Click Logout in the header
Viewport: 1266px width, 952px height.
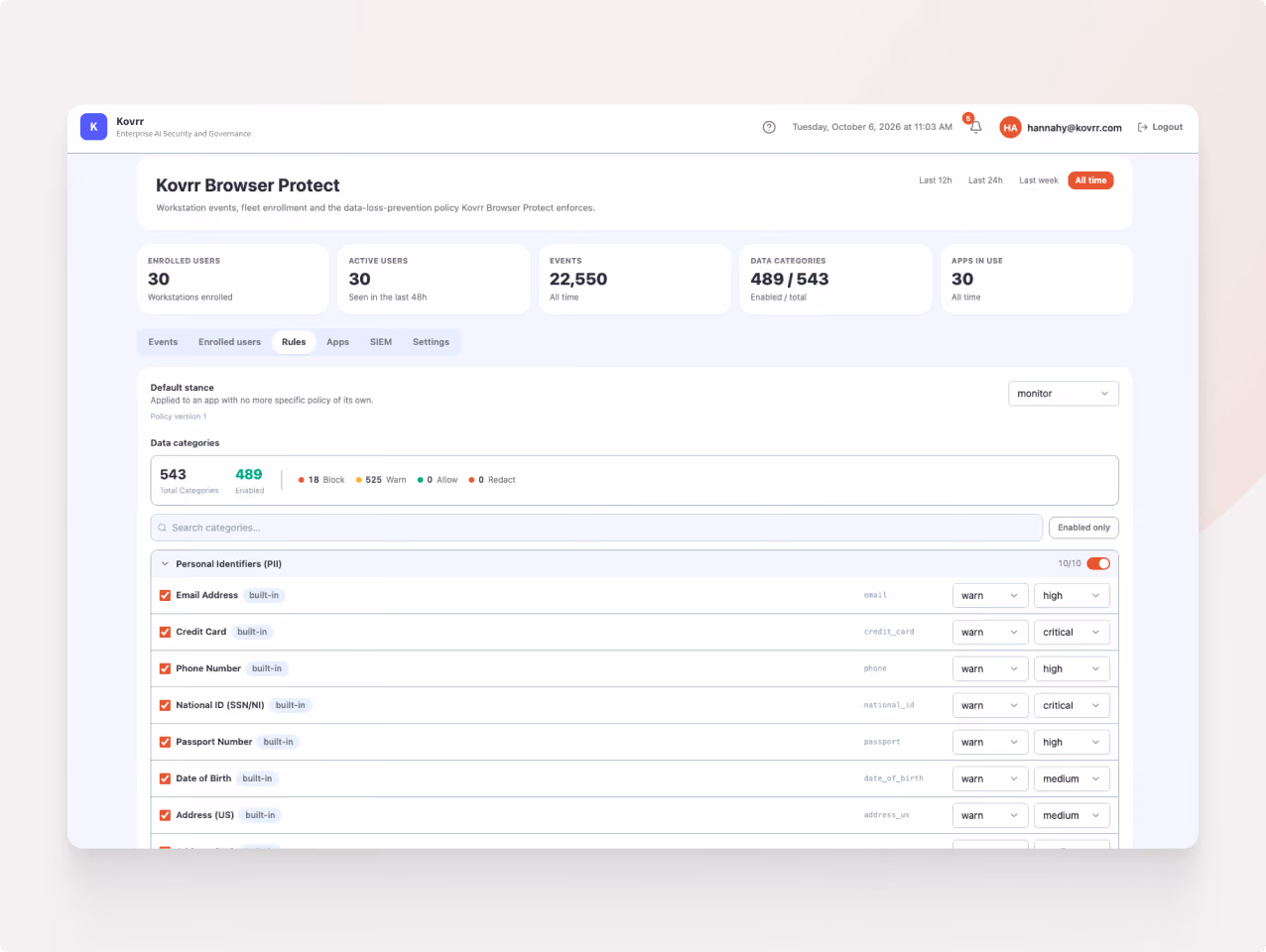pos(1160,127)
